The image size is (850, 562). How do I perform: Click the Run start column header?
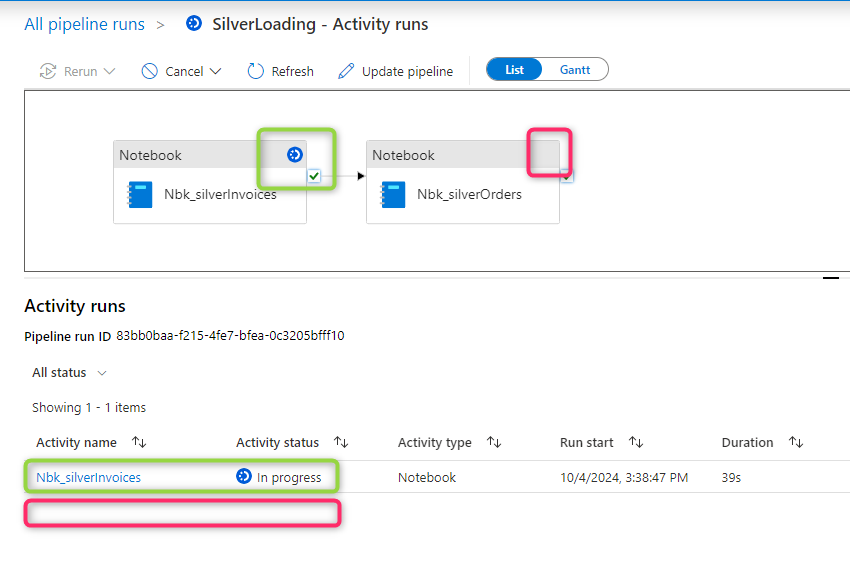[587, 443]
